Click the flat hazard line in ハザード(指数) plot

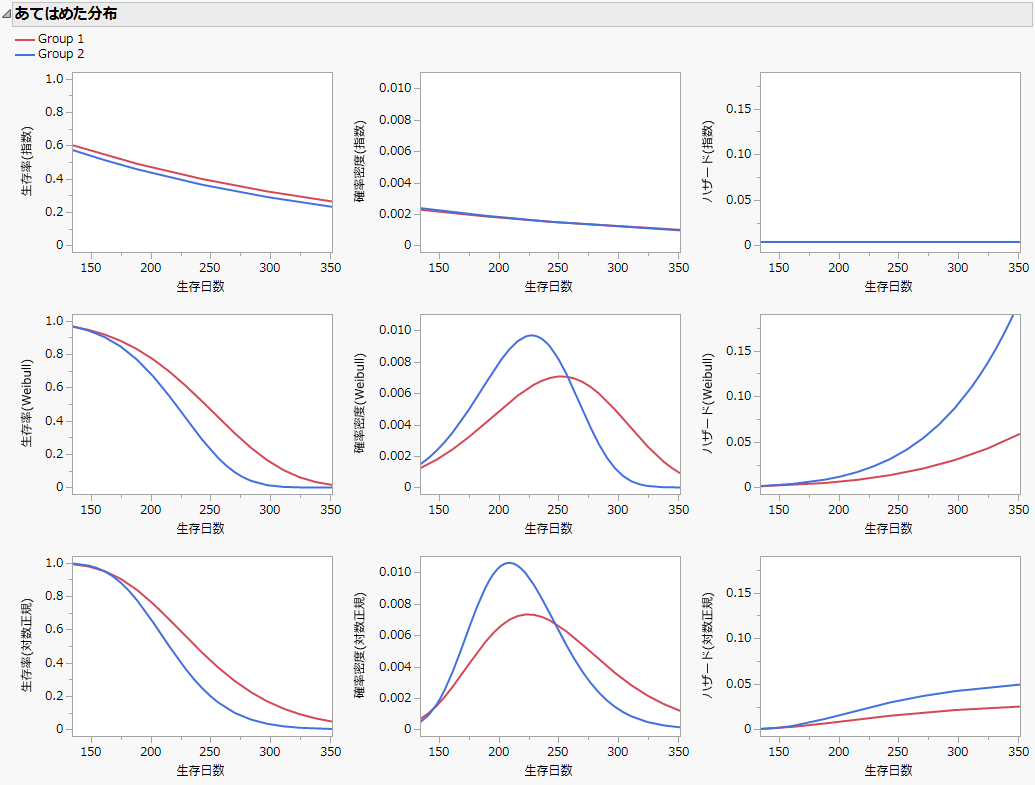click(x=890, y=241)
